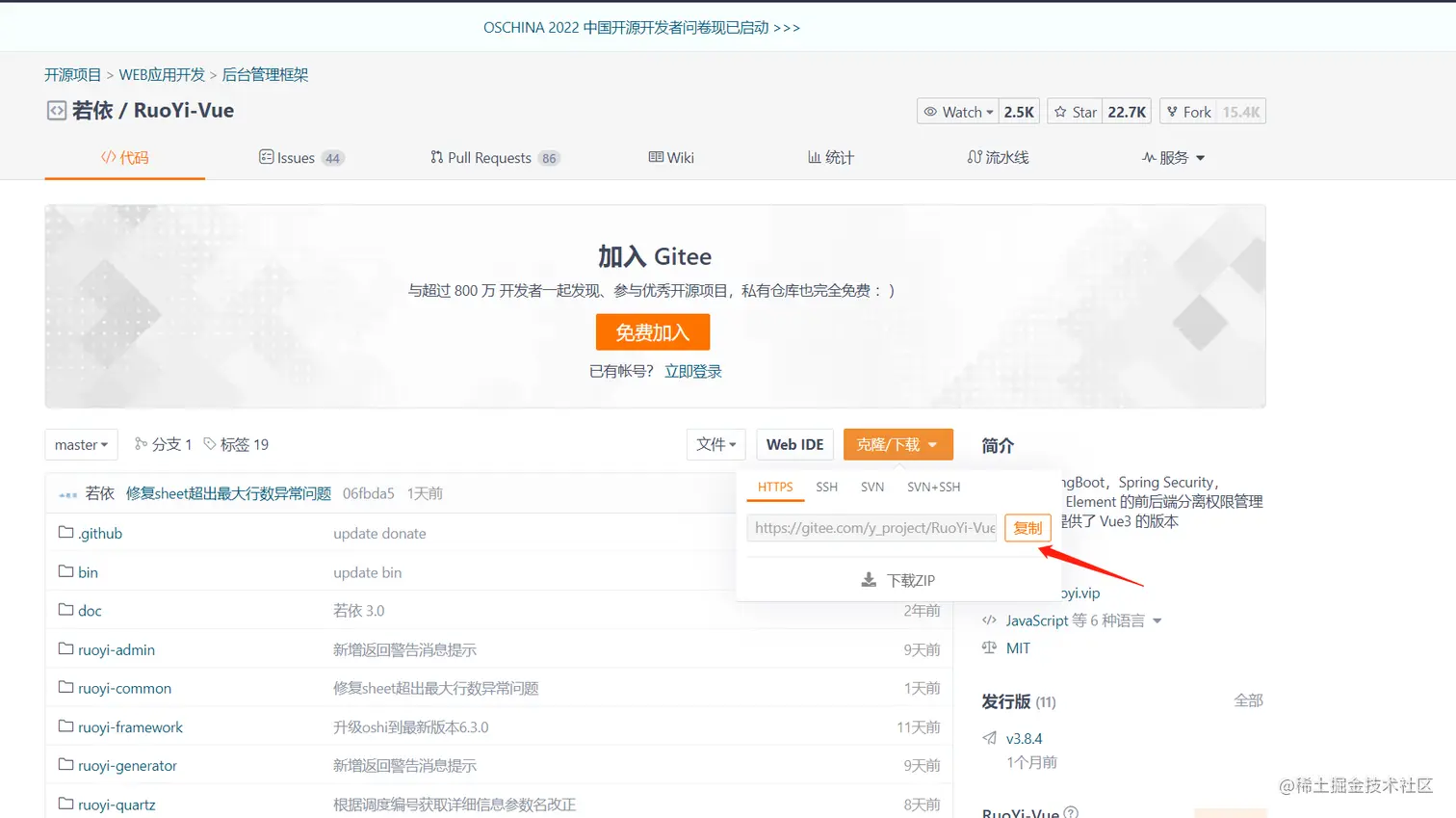Click the folder icon for ruoyi-admin

click(x=65, y=648)
